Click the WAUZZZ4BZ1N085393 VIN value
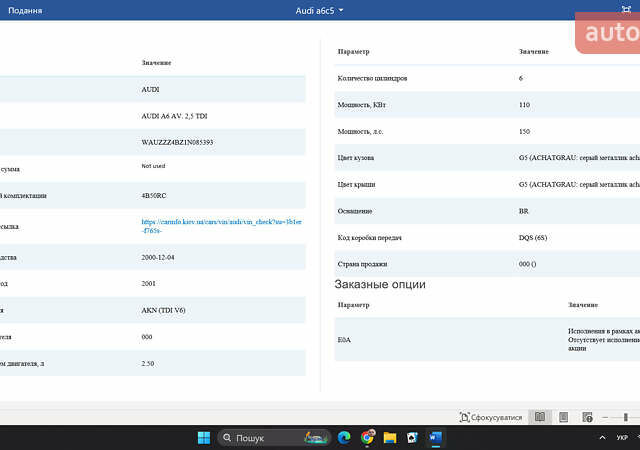The height and width of the screenshot is (450, 640). (177, 142)
